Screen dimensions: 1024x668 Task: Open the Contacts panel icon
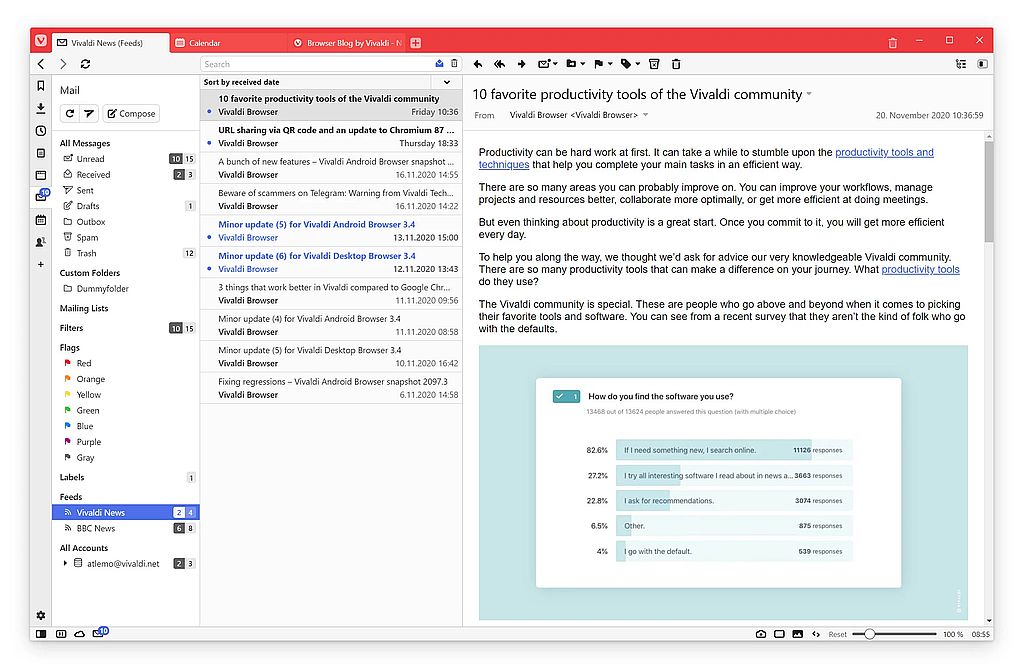coord(40,242)
